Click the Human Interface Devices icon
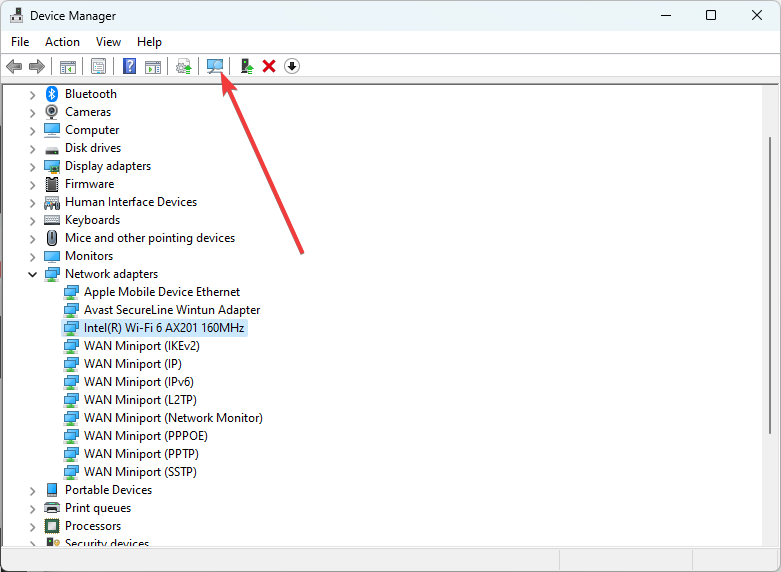This screenshot has width=781, height=572. (52, 202)
